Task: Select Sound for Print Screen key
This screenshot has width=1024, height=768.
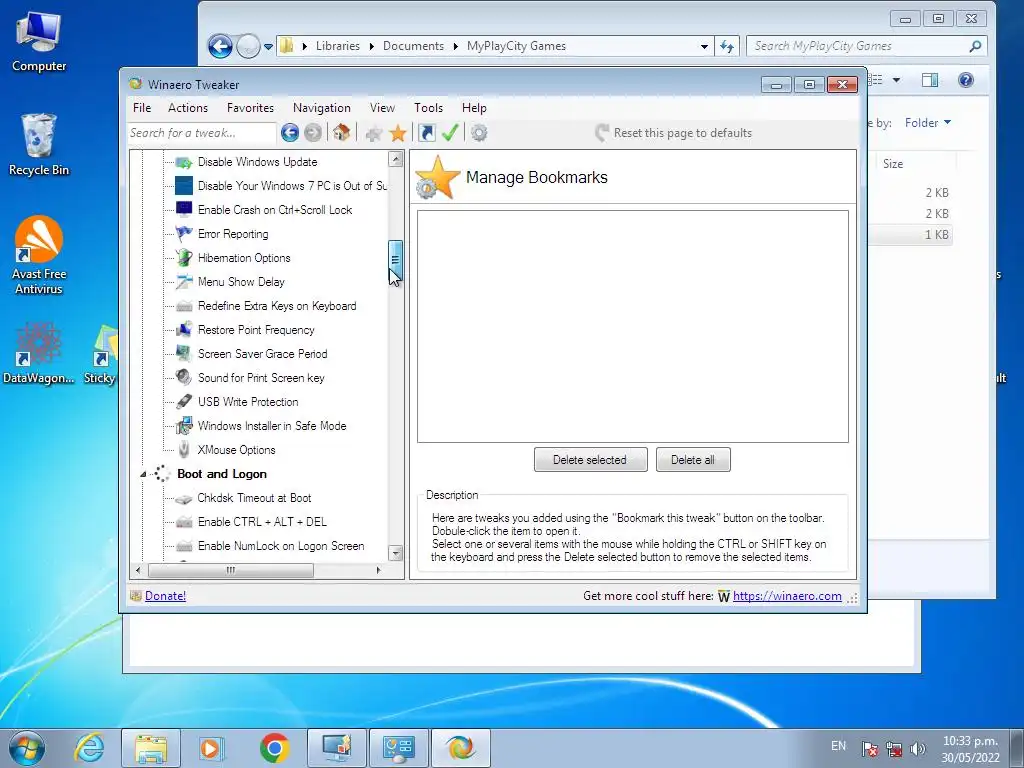Action: pyautogui.click(x=261, y=378)
